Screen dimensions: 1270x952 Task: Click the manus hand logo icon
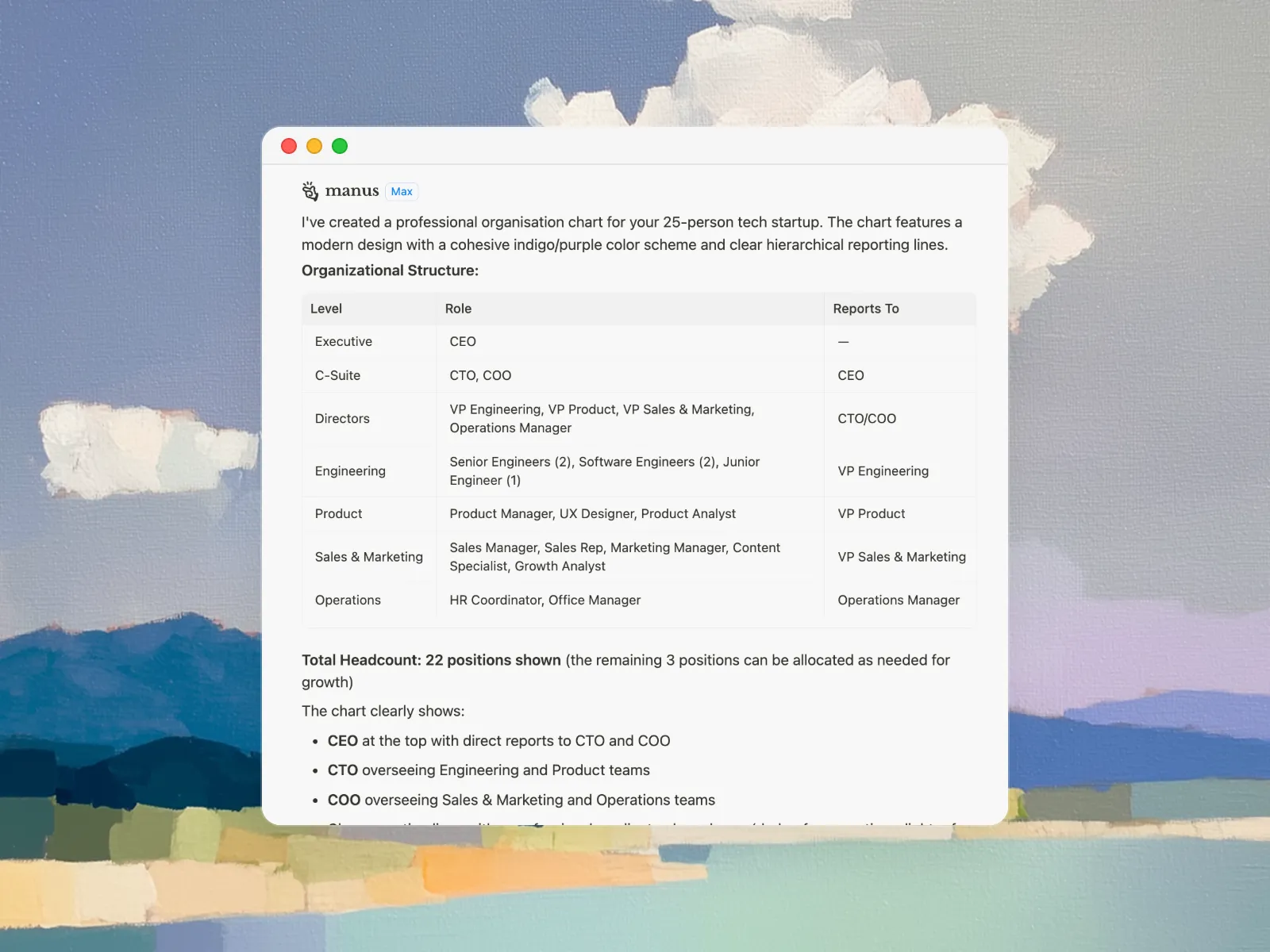tap(310, 191)
